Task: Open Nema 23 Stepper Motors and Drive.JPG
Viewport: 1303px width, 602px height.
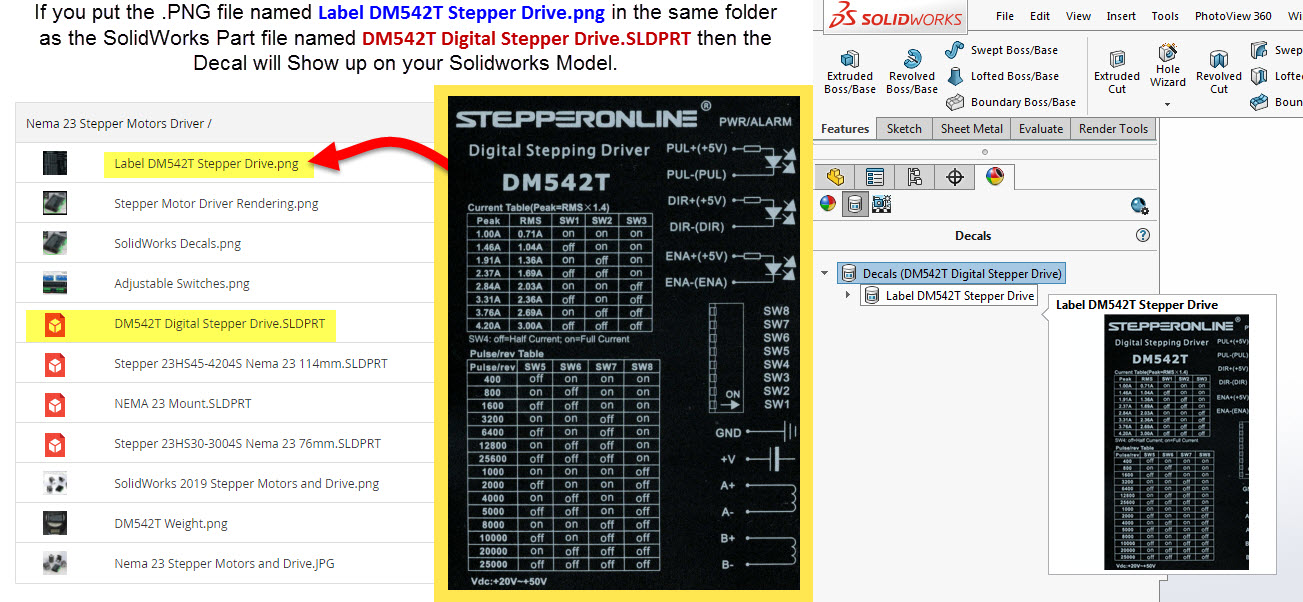Action: pyautogui.click(x=224, y=564)
